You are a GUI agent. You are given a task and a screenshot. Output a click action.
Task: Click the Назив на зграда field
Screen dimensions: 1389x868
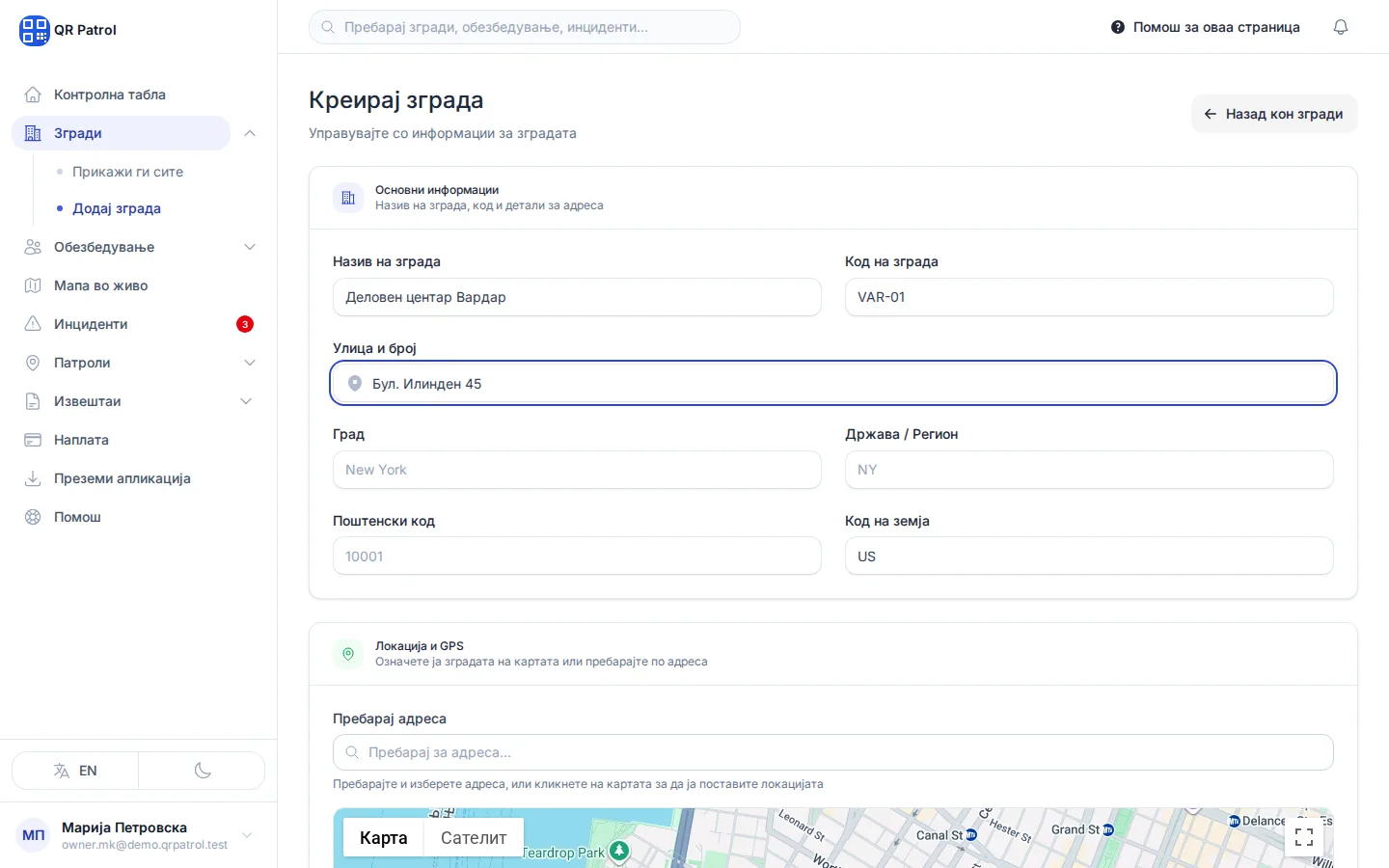577,297
